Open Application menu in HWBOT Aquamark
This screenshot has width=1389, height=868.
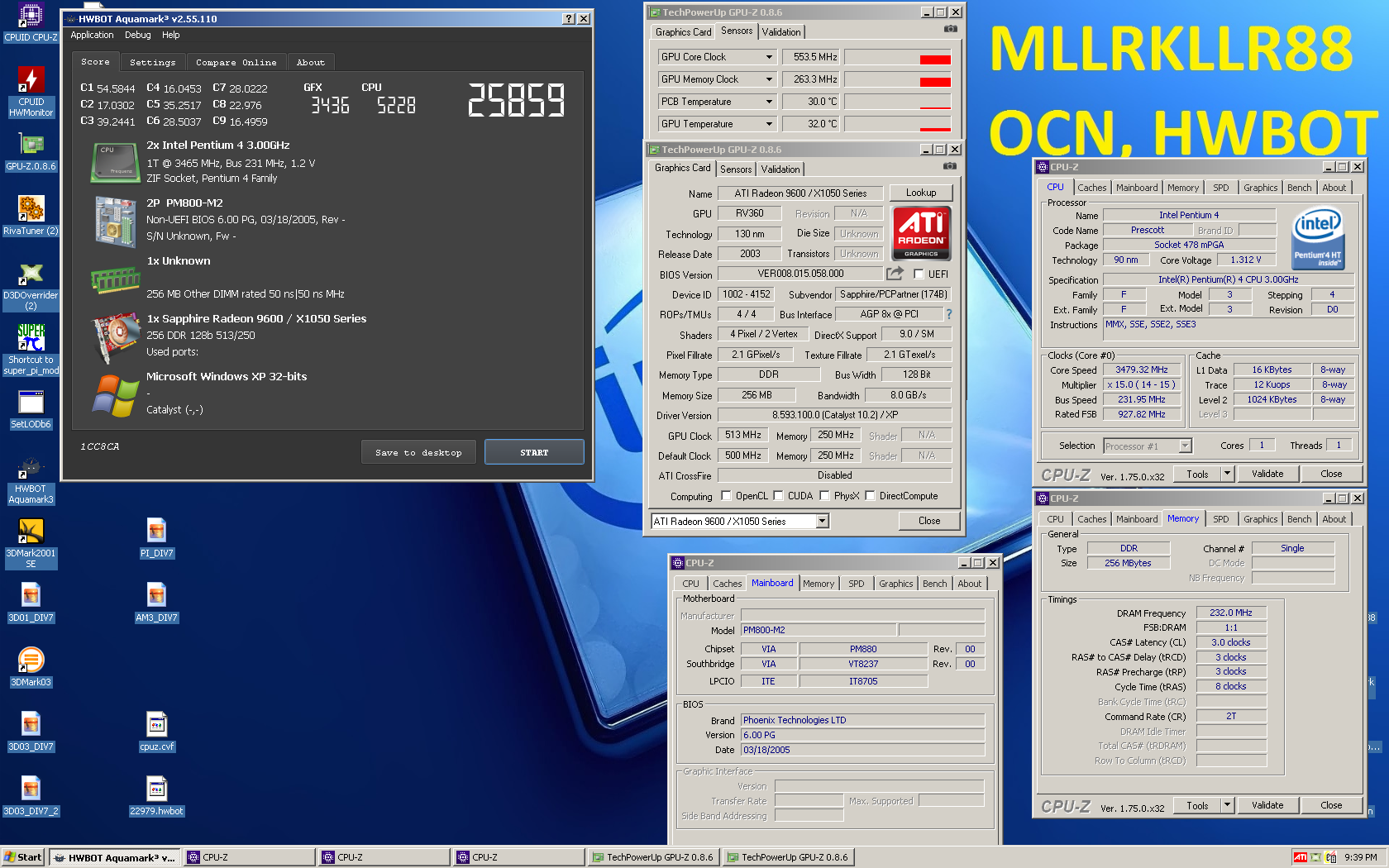pos(92,35)
